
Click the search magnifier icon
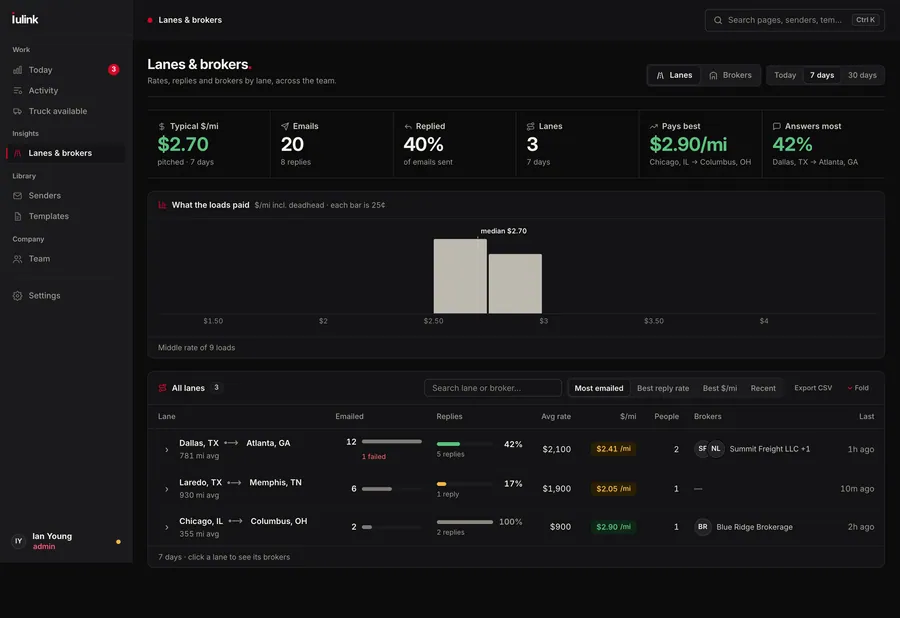(x=717, y=20)
